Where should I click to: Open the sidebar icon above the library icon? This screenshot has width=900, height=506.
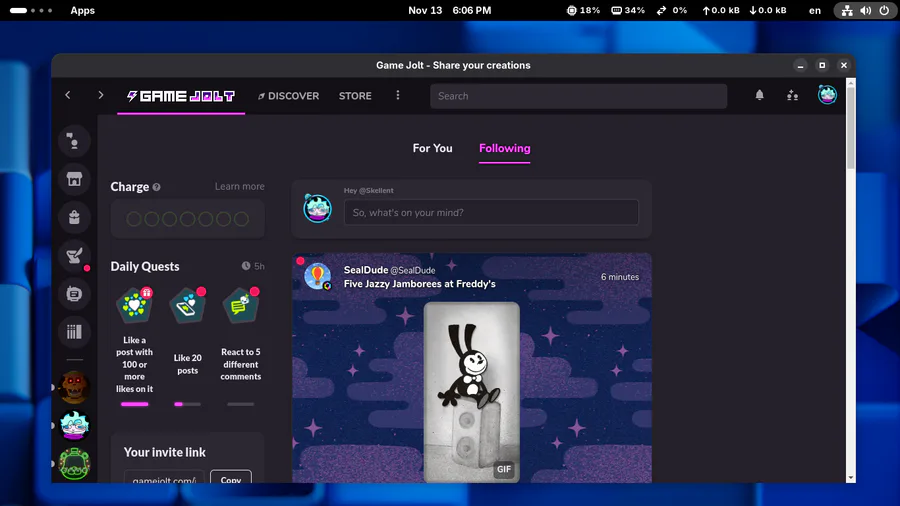(x=74, y=294)
